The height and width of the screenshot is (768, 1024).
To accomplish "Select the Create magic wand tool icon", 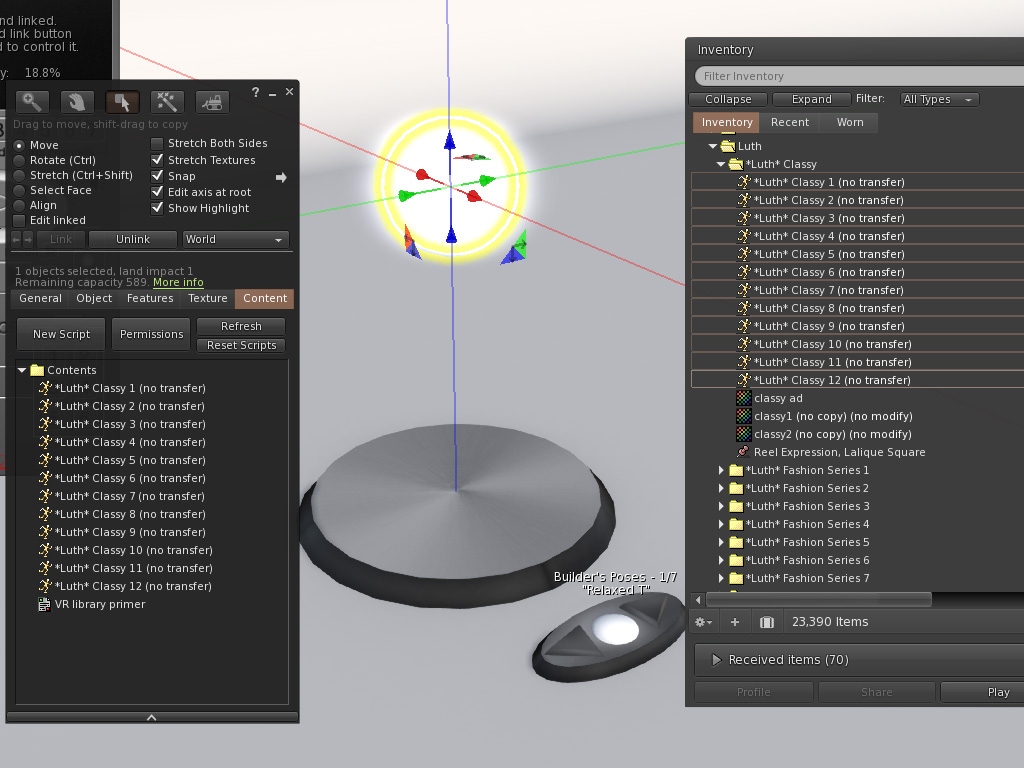I will [x=167, y=102].
